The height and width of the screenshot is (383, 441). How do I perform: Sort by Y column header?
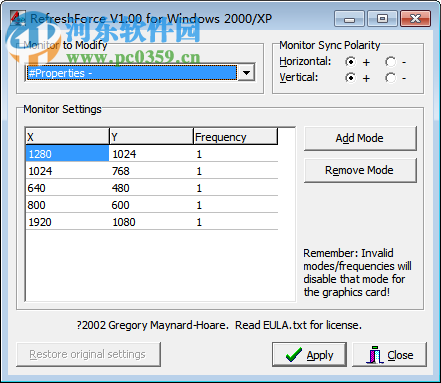tap(151, 137)
